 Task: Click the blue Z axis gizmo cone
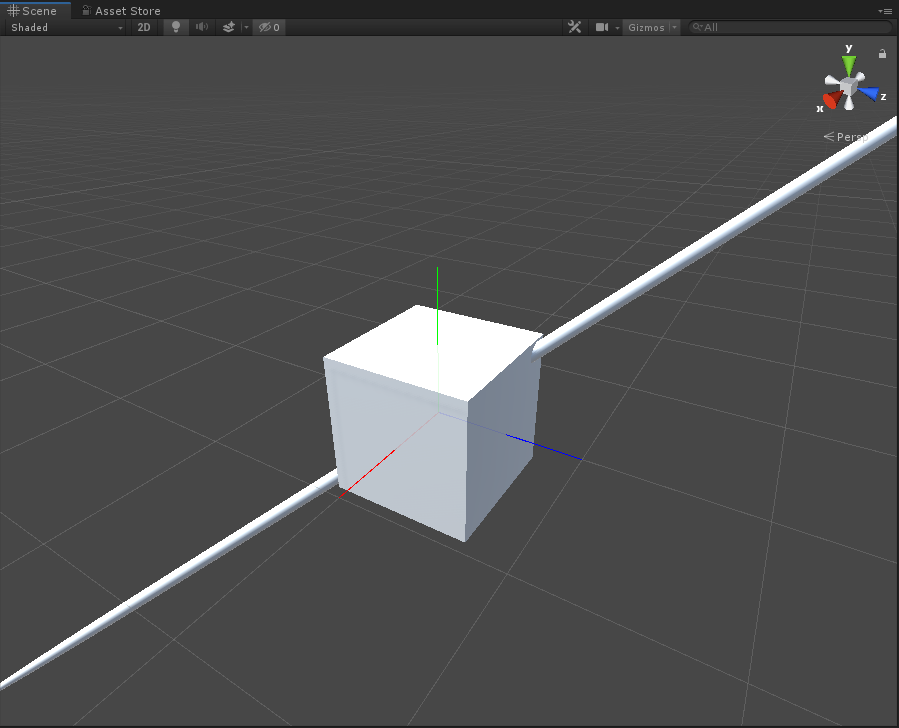(x=869, y=93)
